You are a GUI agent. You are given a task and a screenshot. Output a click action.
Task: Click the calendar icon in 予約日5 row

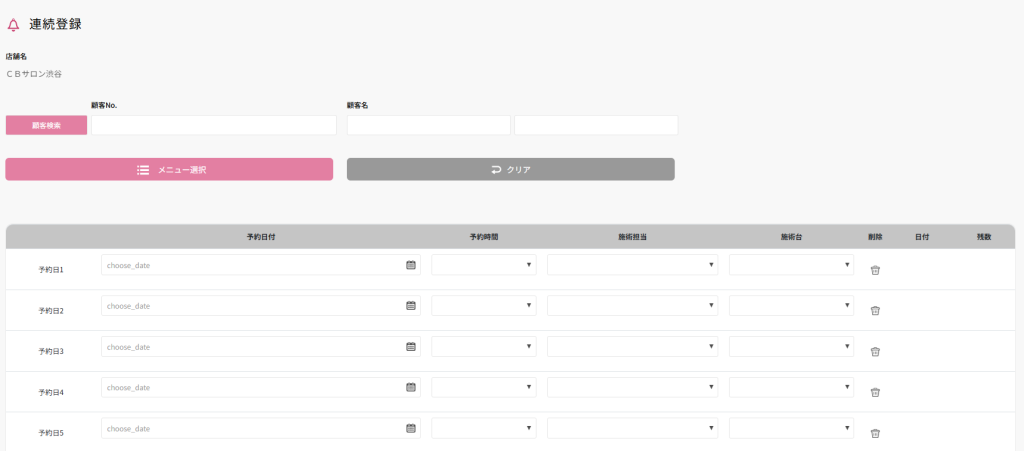click(x=410, y=428)
